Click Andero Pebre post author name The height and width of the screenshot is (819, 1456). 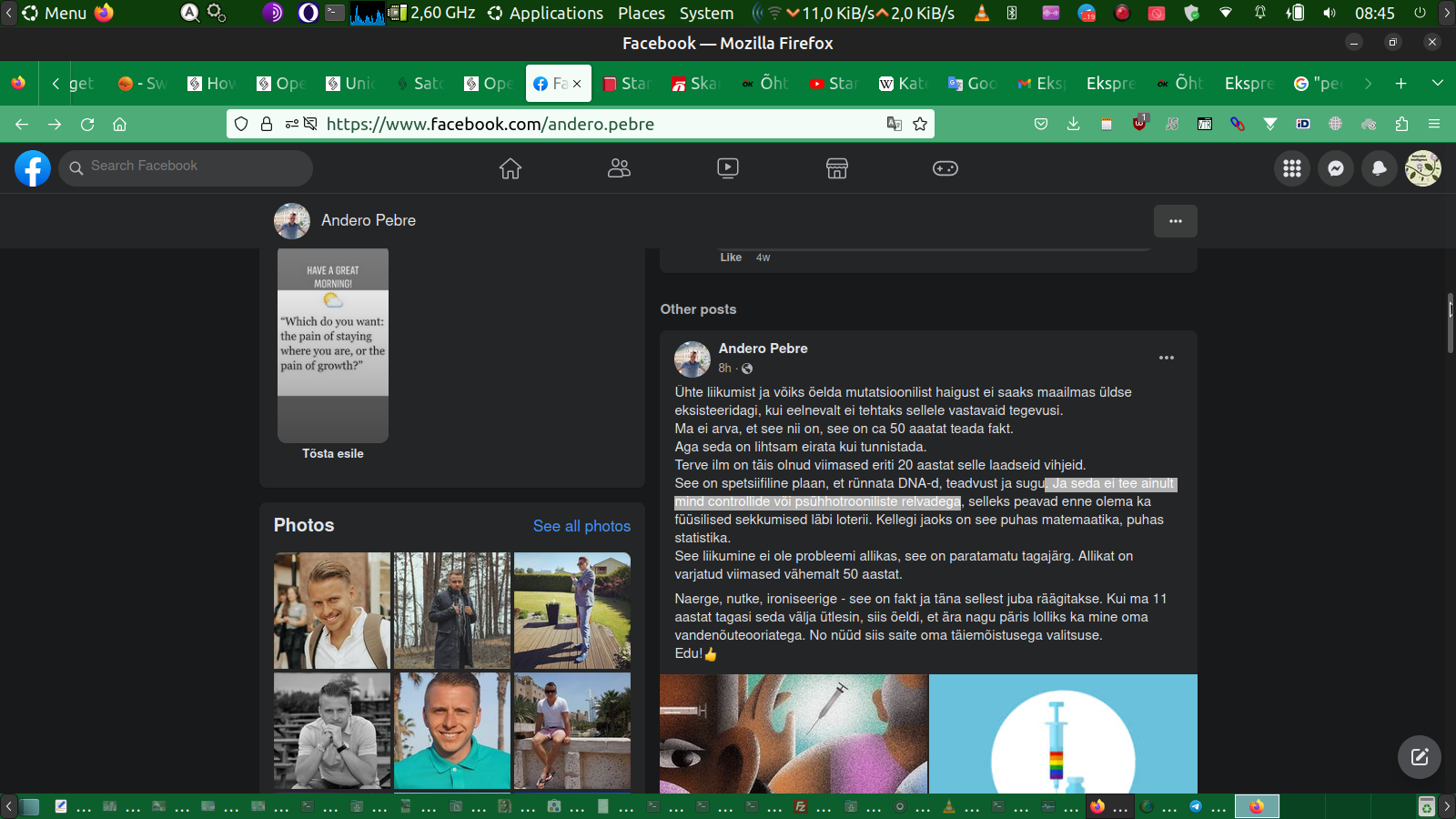(x=763, y=349)
